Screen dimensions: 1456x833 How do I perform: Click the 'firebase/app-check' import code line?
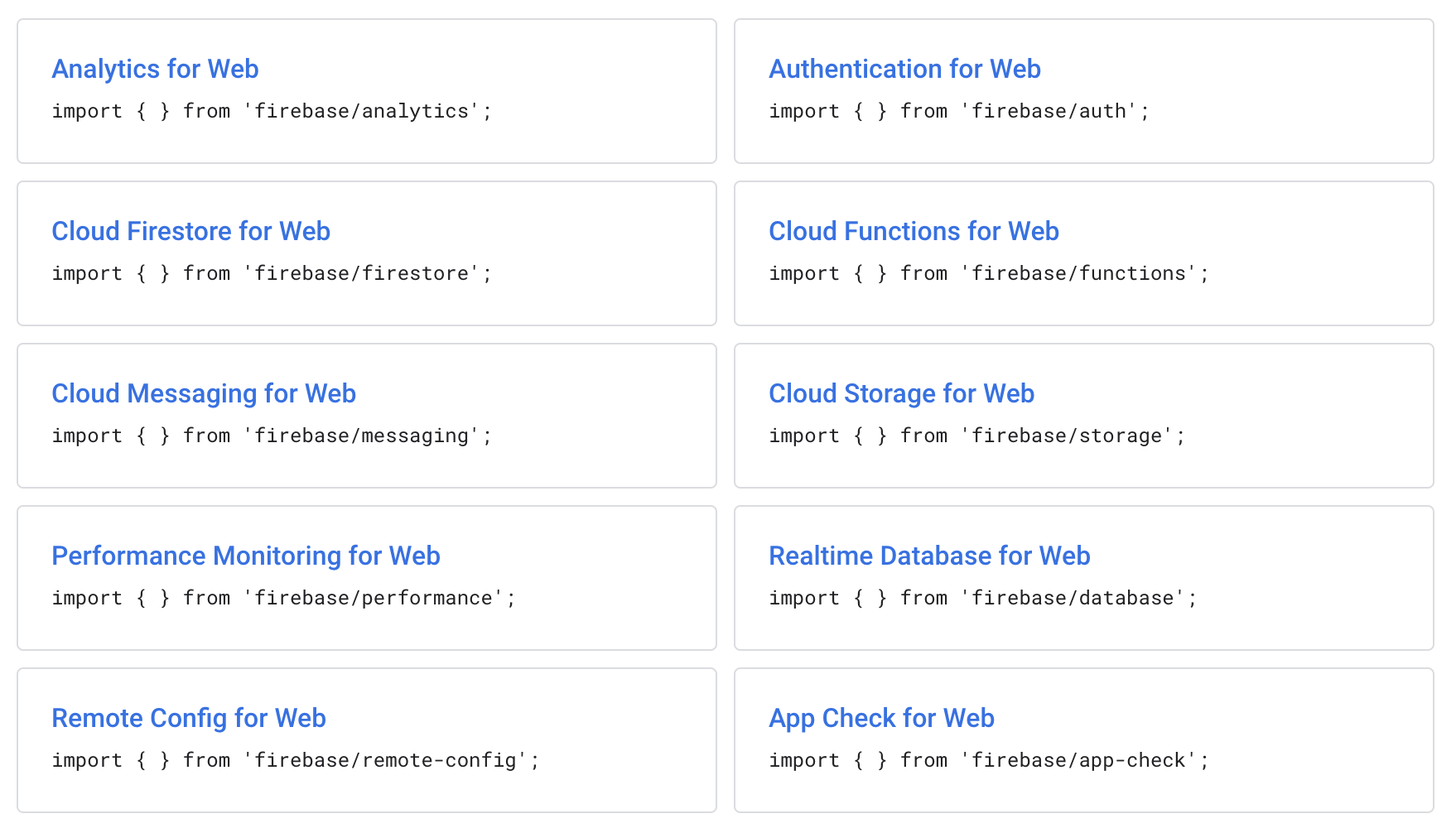click(x=989, y=760)
